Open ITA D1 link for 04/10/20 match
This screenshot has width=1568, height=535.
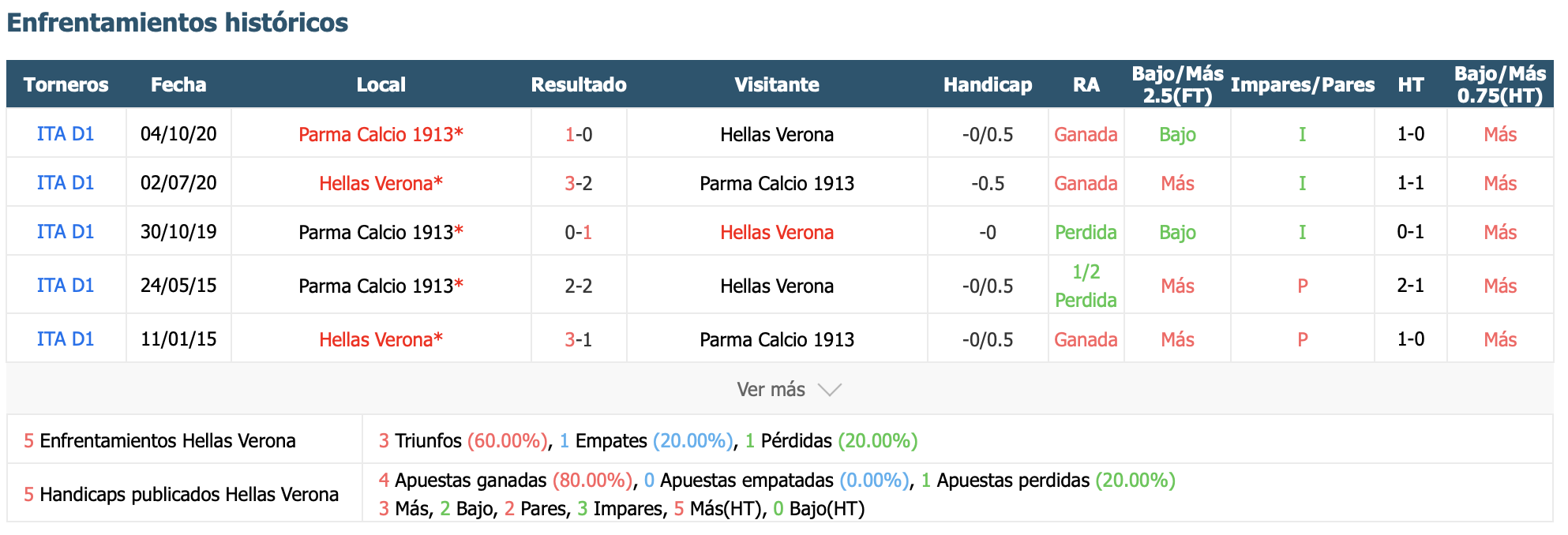click(66, 134)
